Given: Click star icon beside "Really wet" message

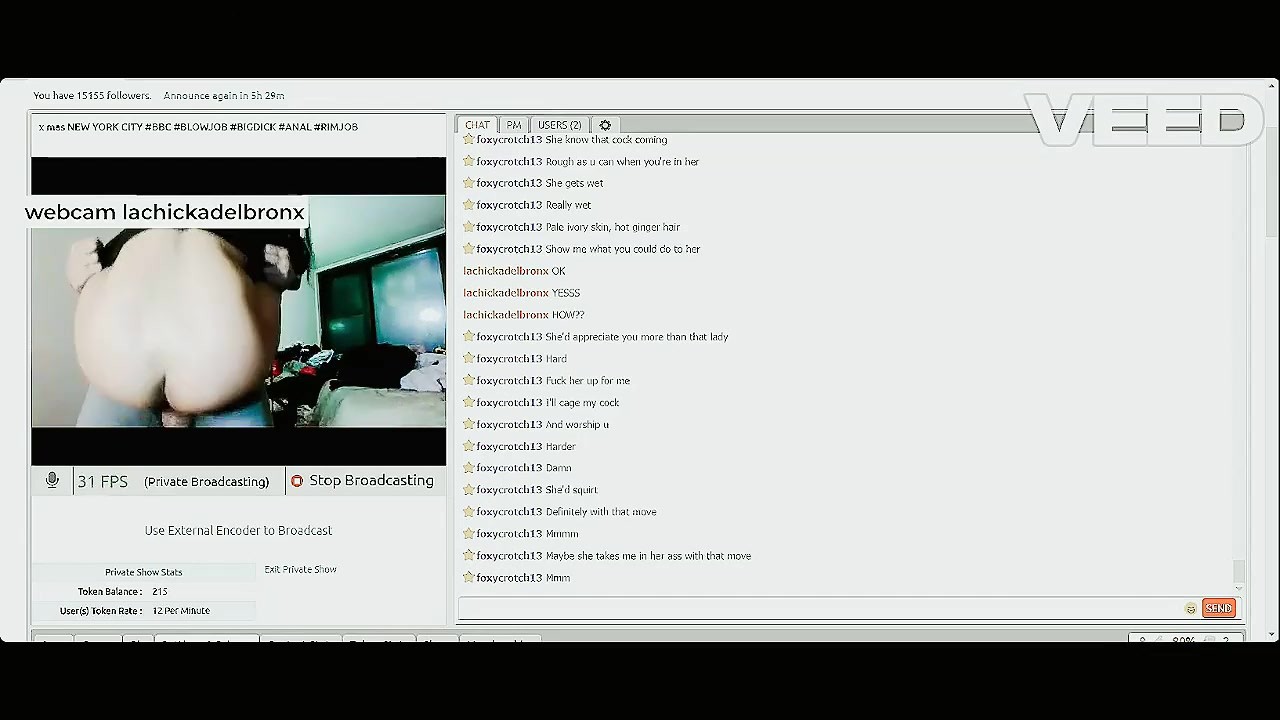Looking at the screenshot, I should point(468,205).
